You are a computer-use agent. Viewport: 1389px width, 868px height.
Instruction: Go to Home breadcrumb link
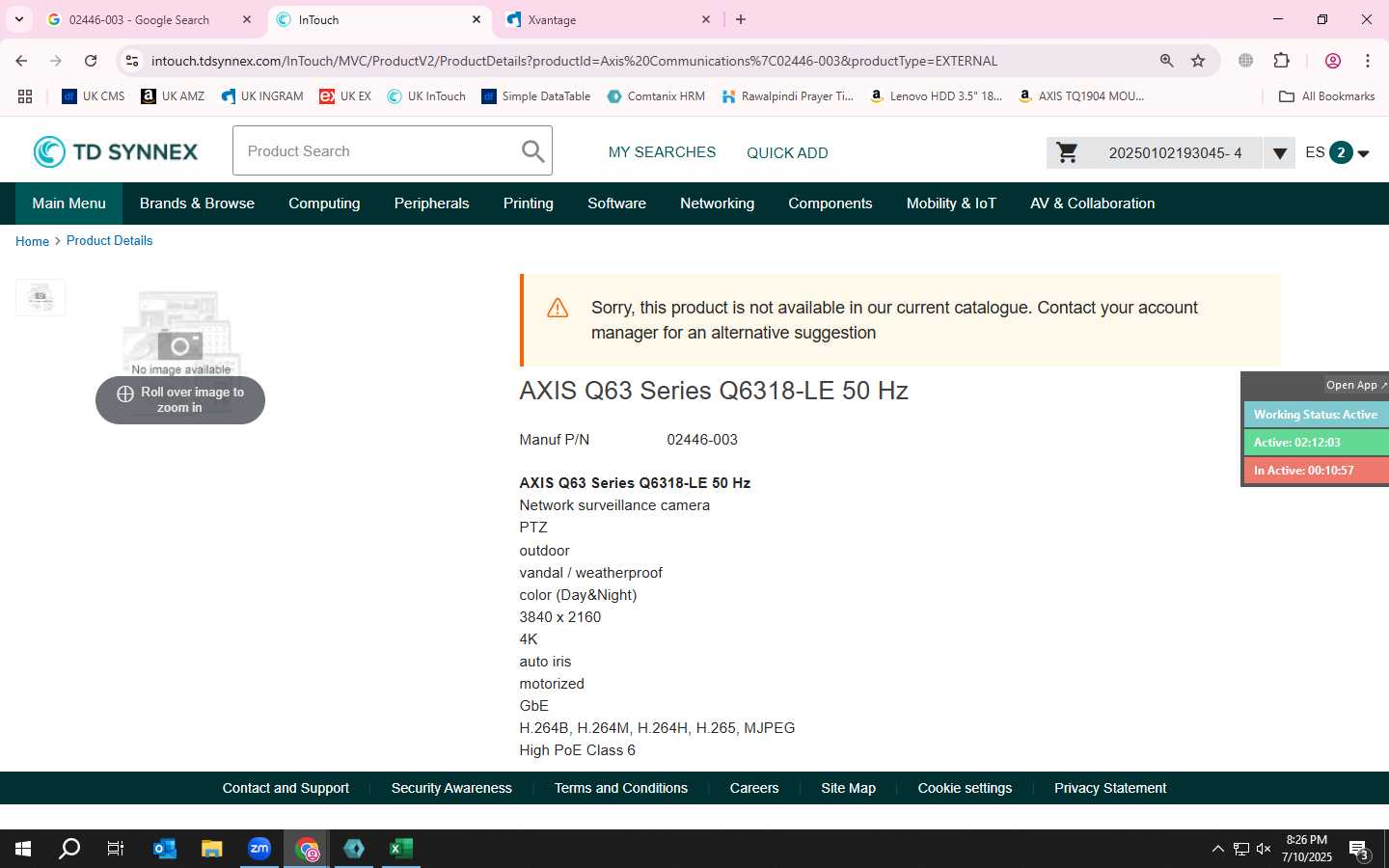pos(32,241)
